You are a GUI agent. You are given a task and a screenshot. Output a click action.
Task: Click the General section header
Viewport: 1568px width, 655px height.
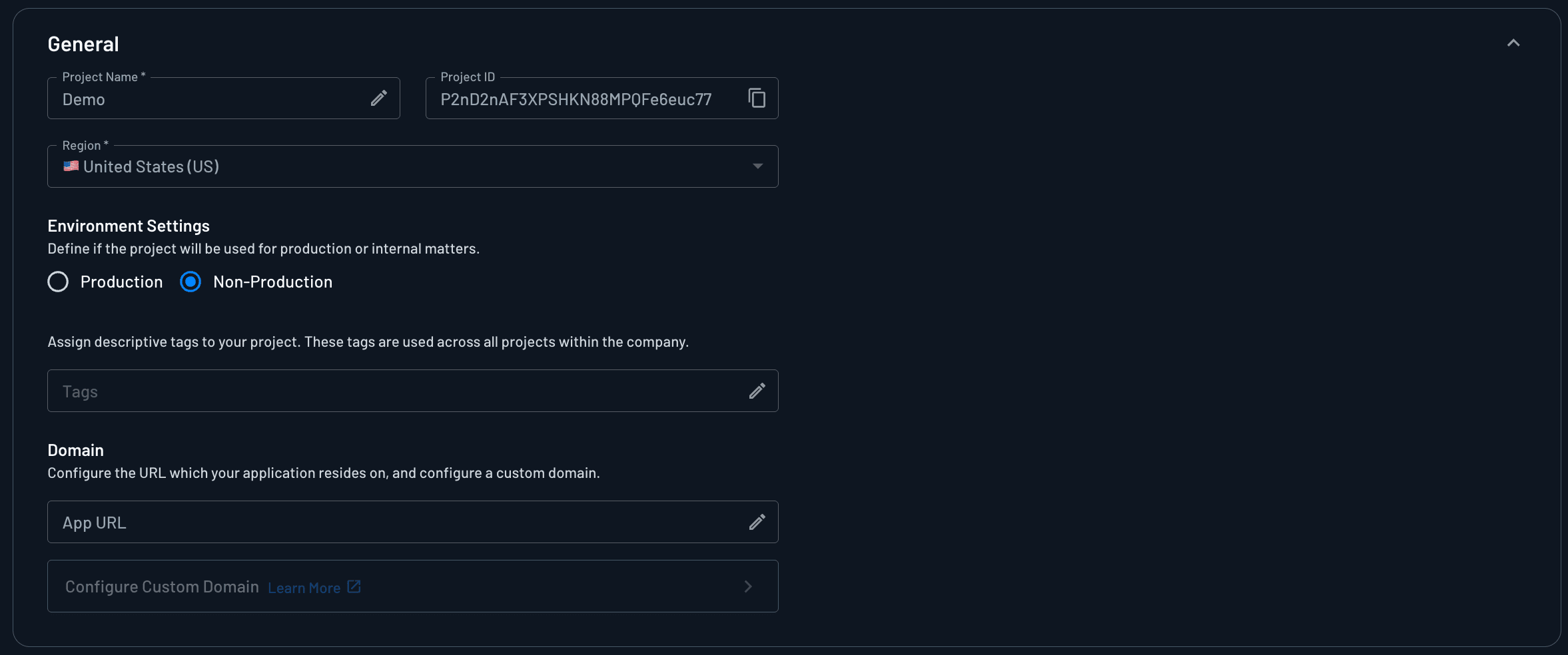pyautogui.click(x=83, y=43)
